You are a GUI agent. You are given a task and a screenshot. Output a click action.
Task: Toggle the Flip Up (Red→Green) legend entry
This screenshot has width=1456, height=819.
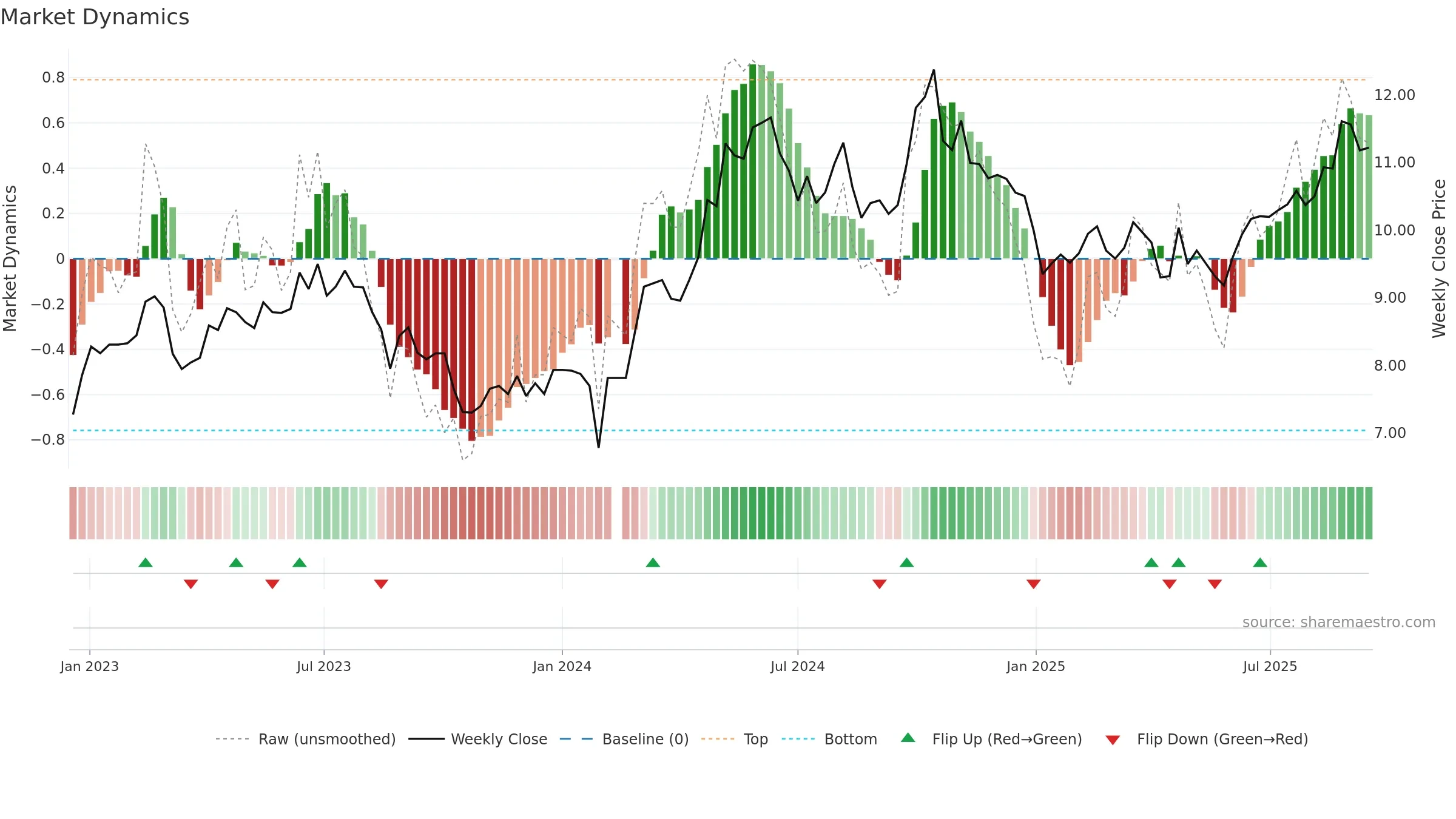pyautogui.click(x=992, y=739)
